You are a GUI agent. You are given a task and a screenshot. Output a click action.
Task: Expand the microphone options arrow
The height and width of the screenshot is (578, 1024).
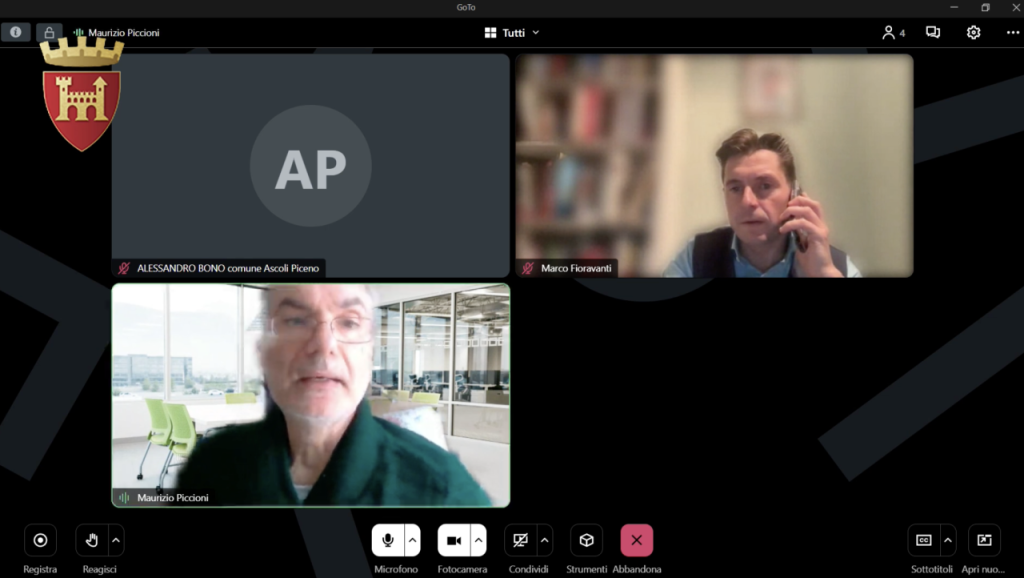coord(412,540)
